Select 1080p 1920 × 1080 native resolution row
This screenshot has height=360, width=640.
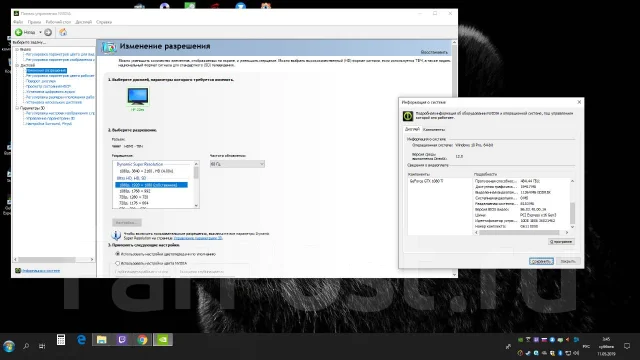[151, 185]
